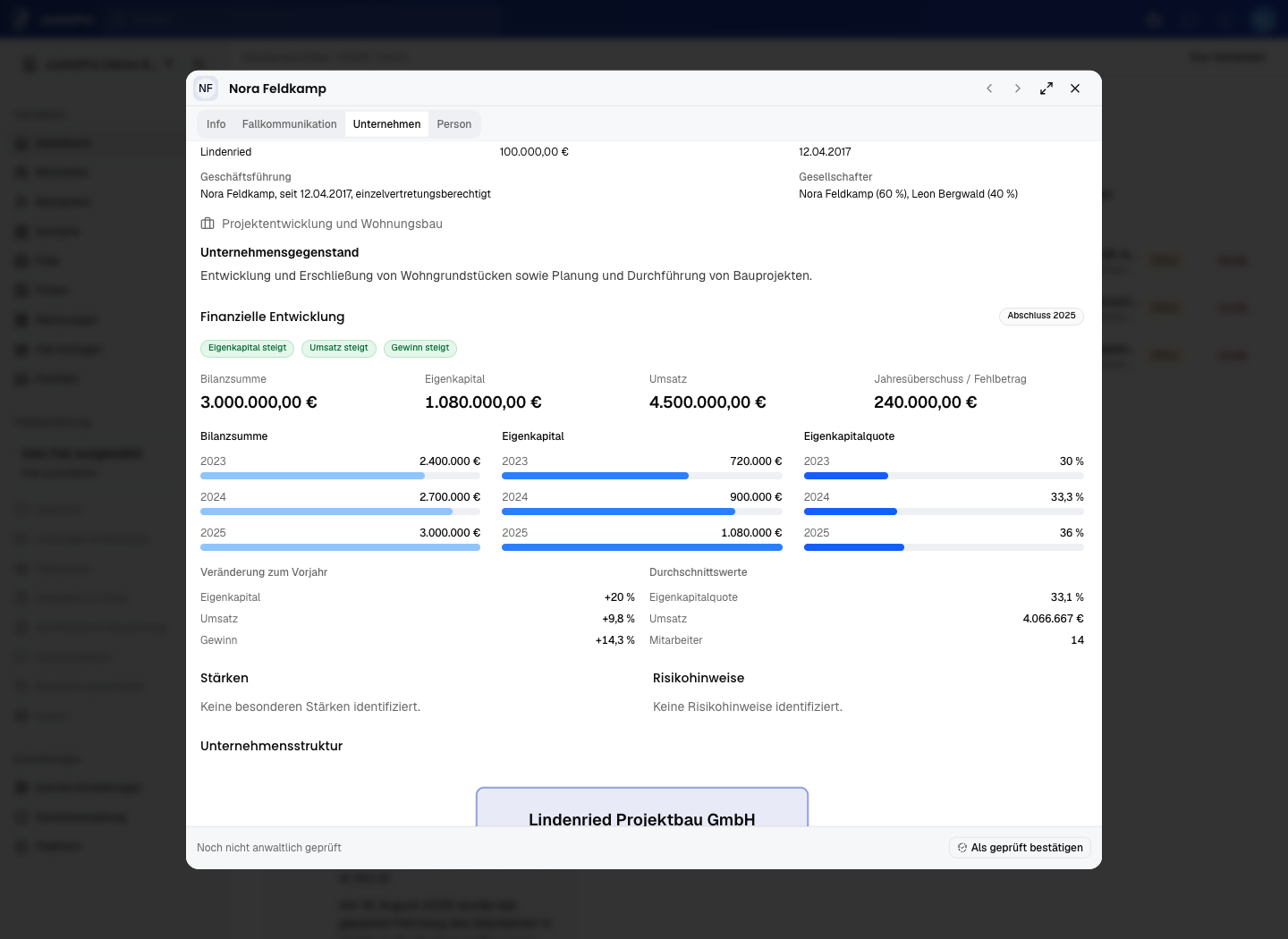Switch to the Info tab
Image resolution: width=1288 pixels, height=939 pixels.
(216, 124)
